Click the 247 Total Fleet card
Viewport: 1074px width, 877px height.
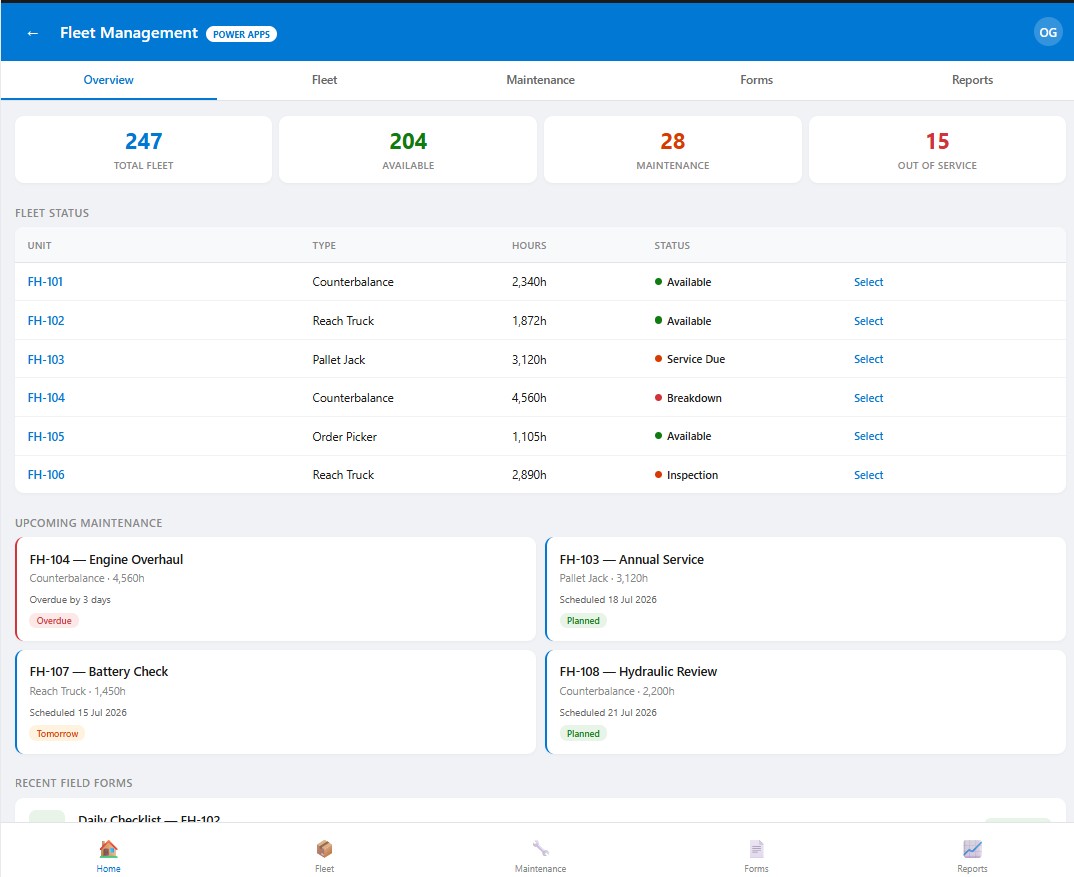point(143,149)
